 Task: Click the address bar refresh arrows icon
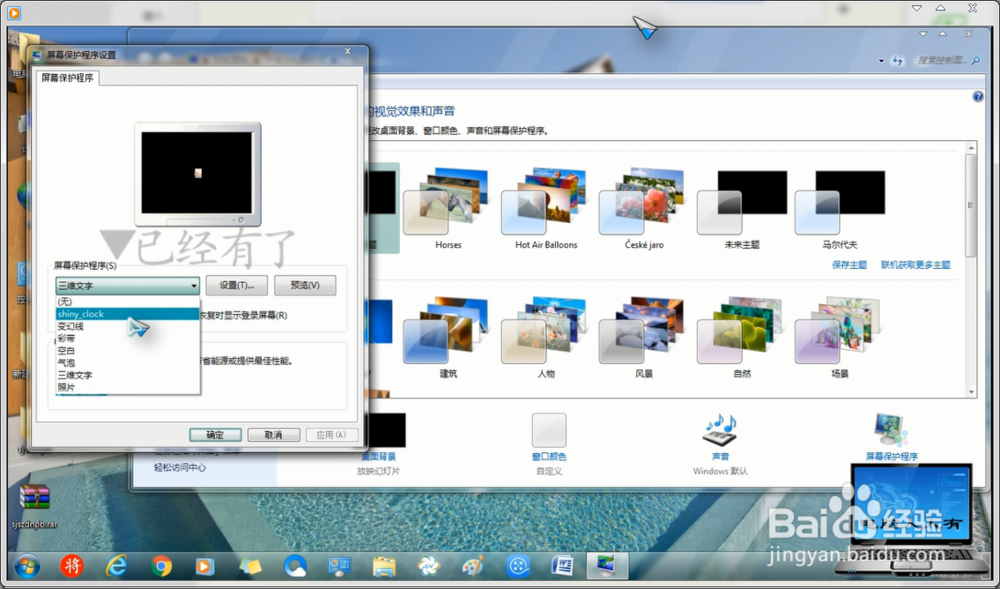[898, 61]
